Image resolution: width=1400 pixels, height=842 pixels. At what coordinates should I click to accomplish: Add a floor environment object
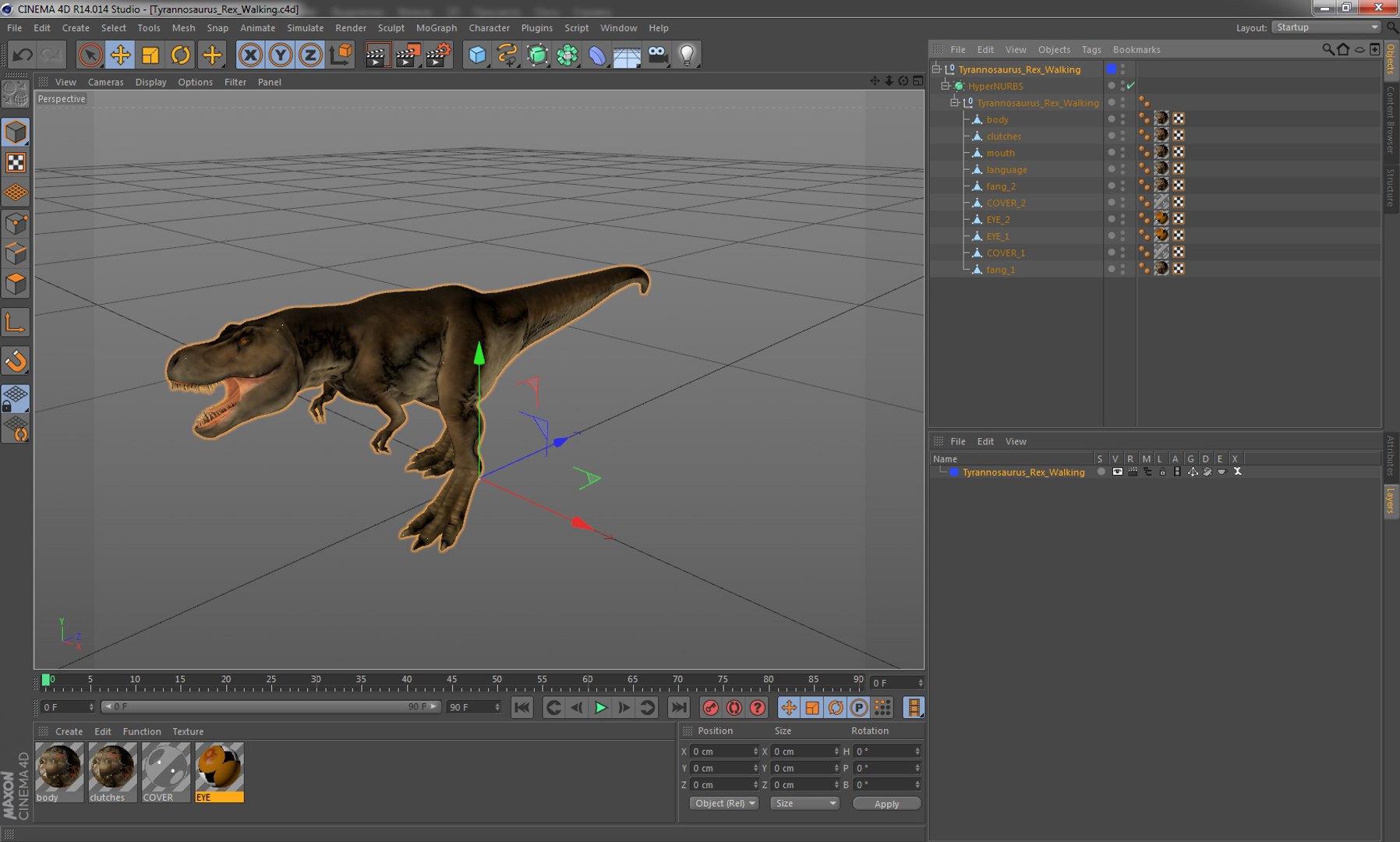[x=627, y=55]
